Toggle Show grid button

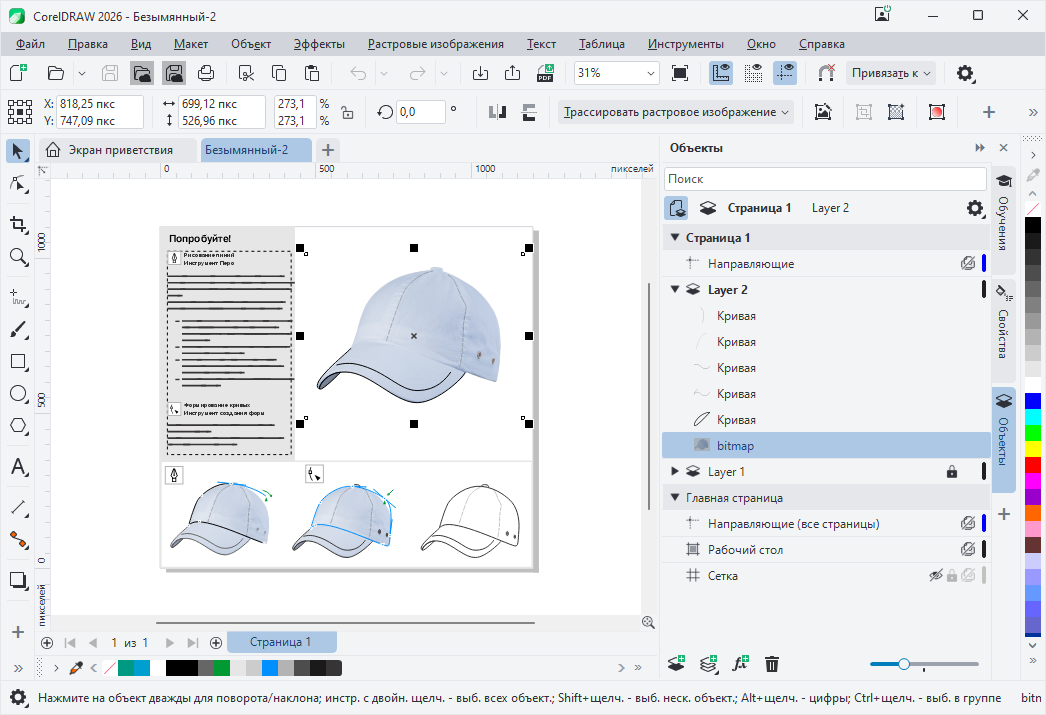[x=753, y=73]
